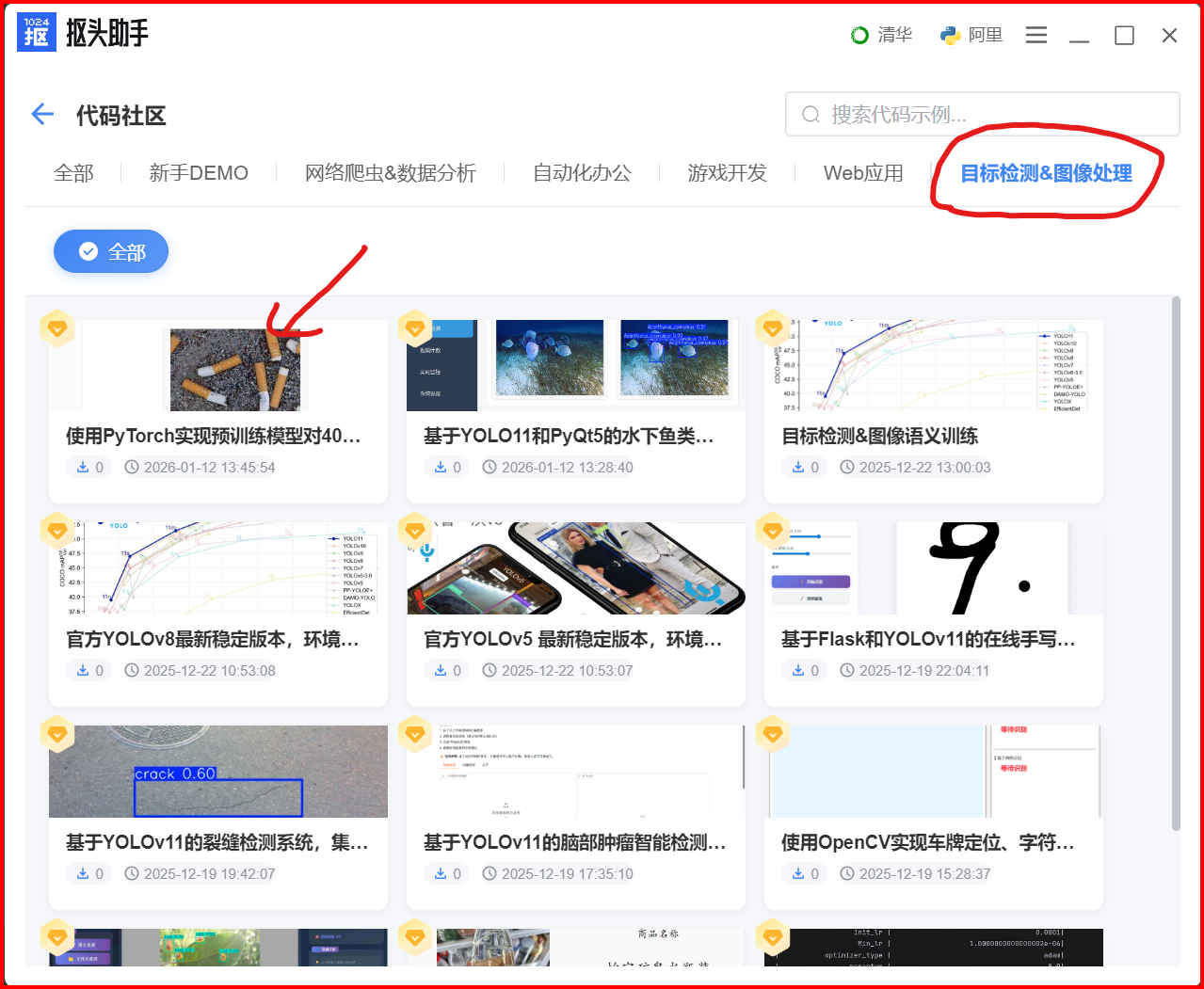The width and height of the screenshot is (1204, 989).
Task: Click download icon on the 脑部肿瘤 card
Action: tap(441, 873)
